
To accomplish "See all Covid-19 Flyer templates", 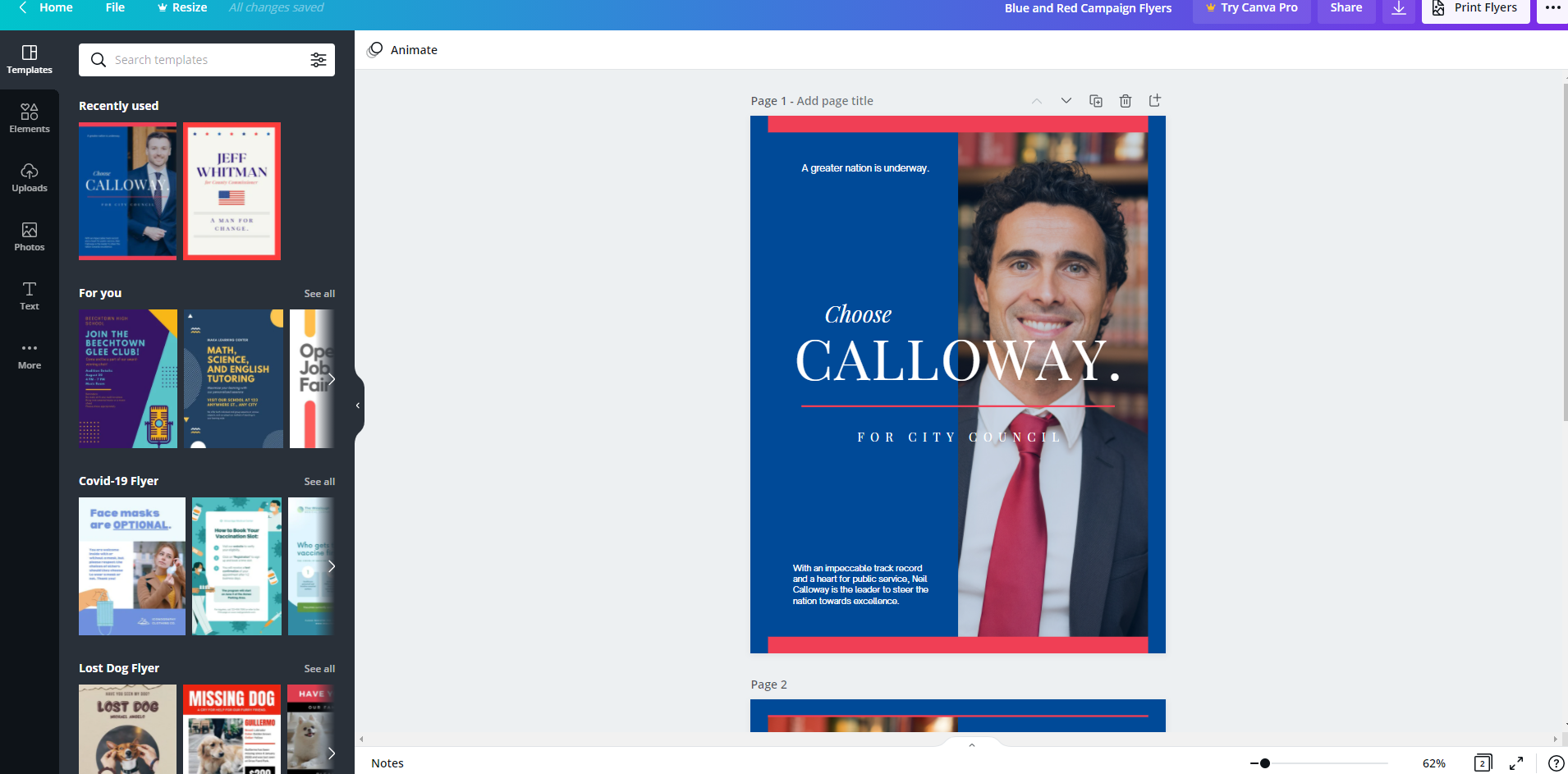I will point(319,482).
